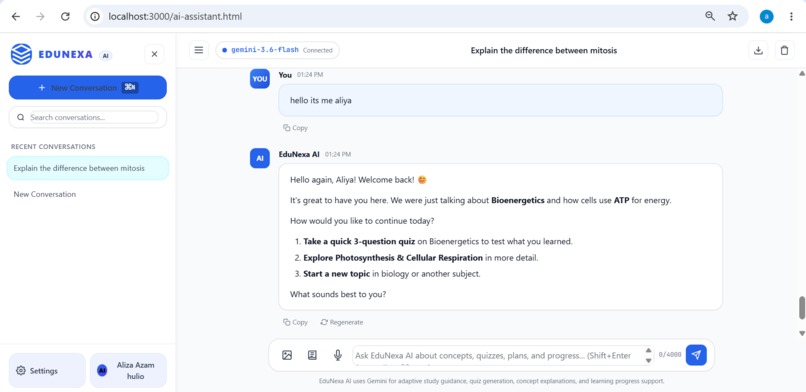
Task: Open Settings in the sidebar
Action: (47, 370)
